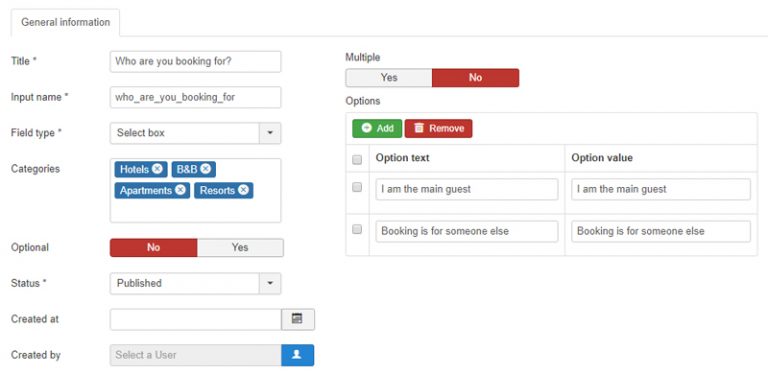Remove the Apartments category tag
Viewport: 768px width, 374px height.
pyautogui.click(x=180, y=190)
